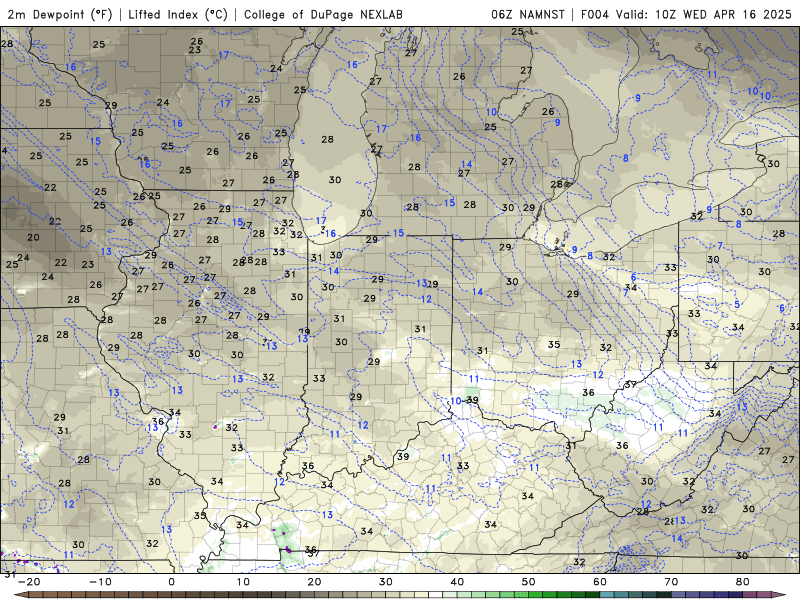Click the blue lifted index contour label "5"

(737, 305)
